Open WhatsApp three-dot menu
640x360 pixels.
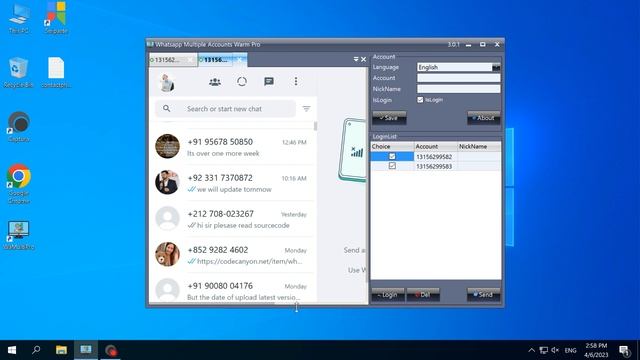(x=296, y=81)
